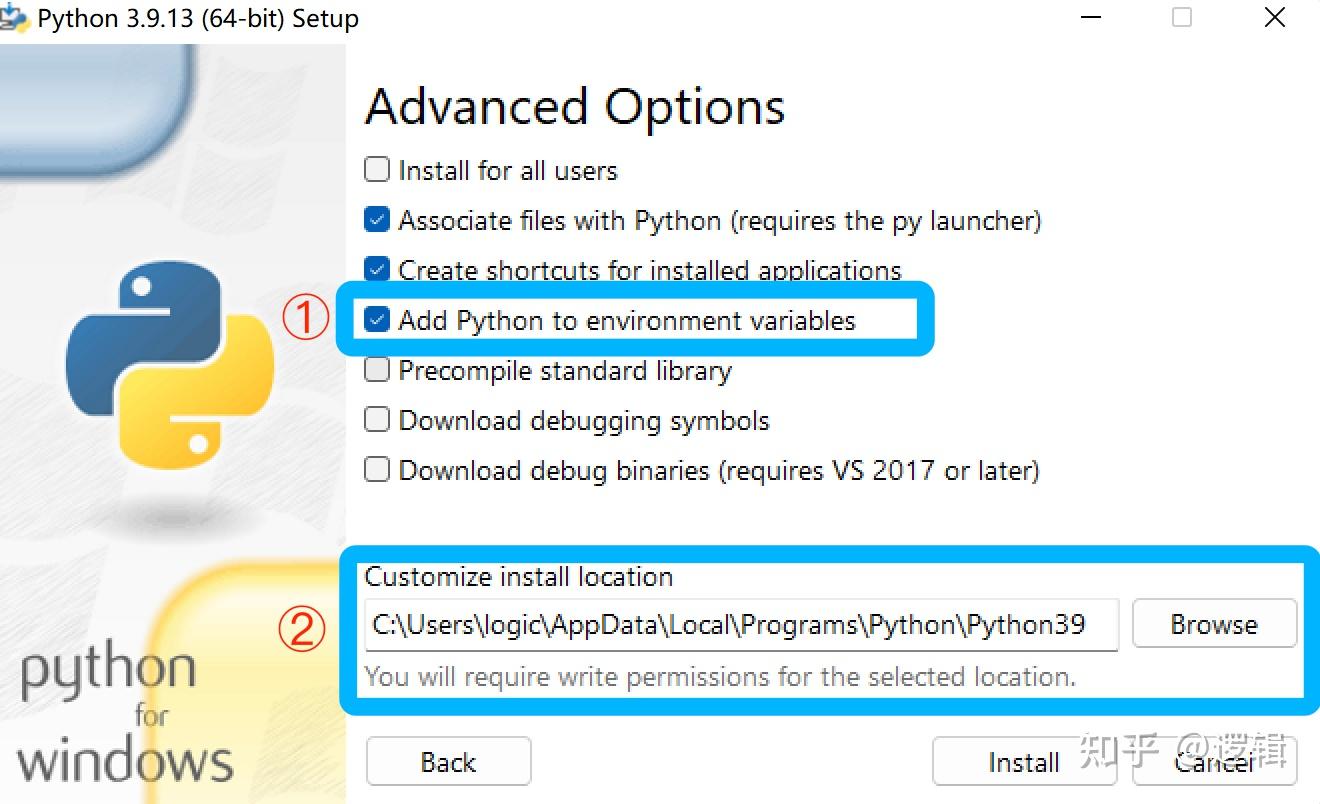Close the Python Setup window

1275,18
